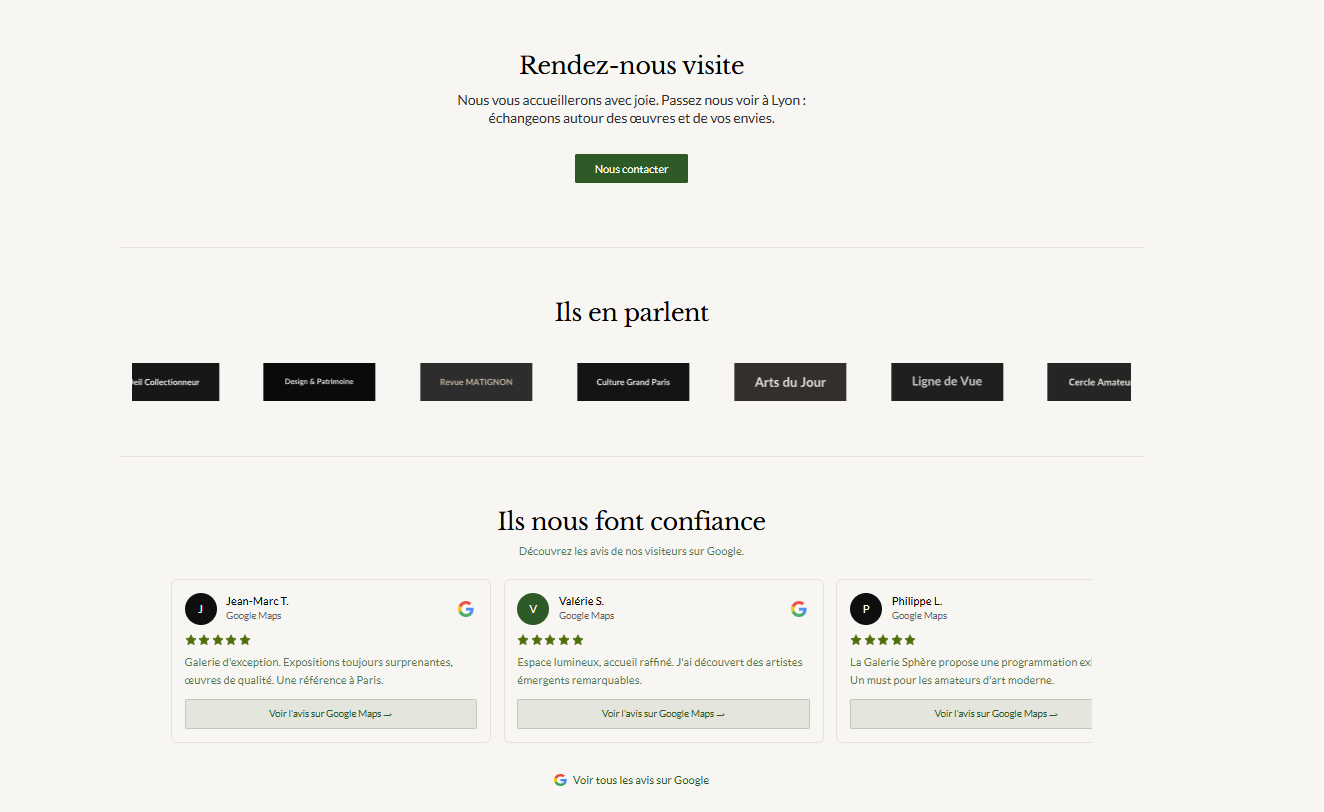Click the star rating in Jean-Marc's review

218,640
